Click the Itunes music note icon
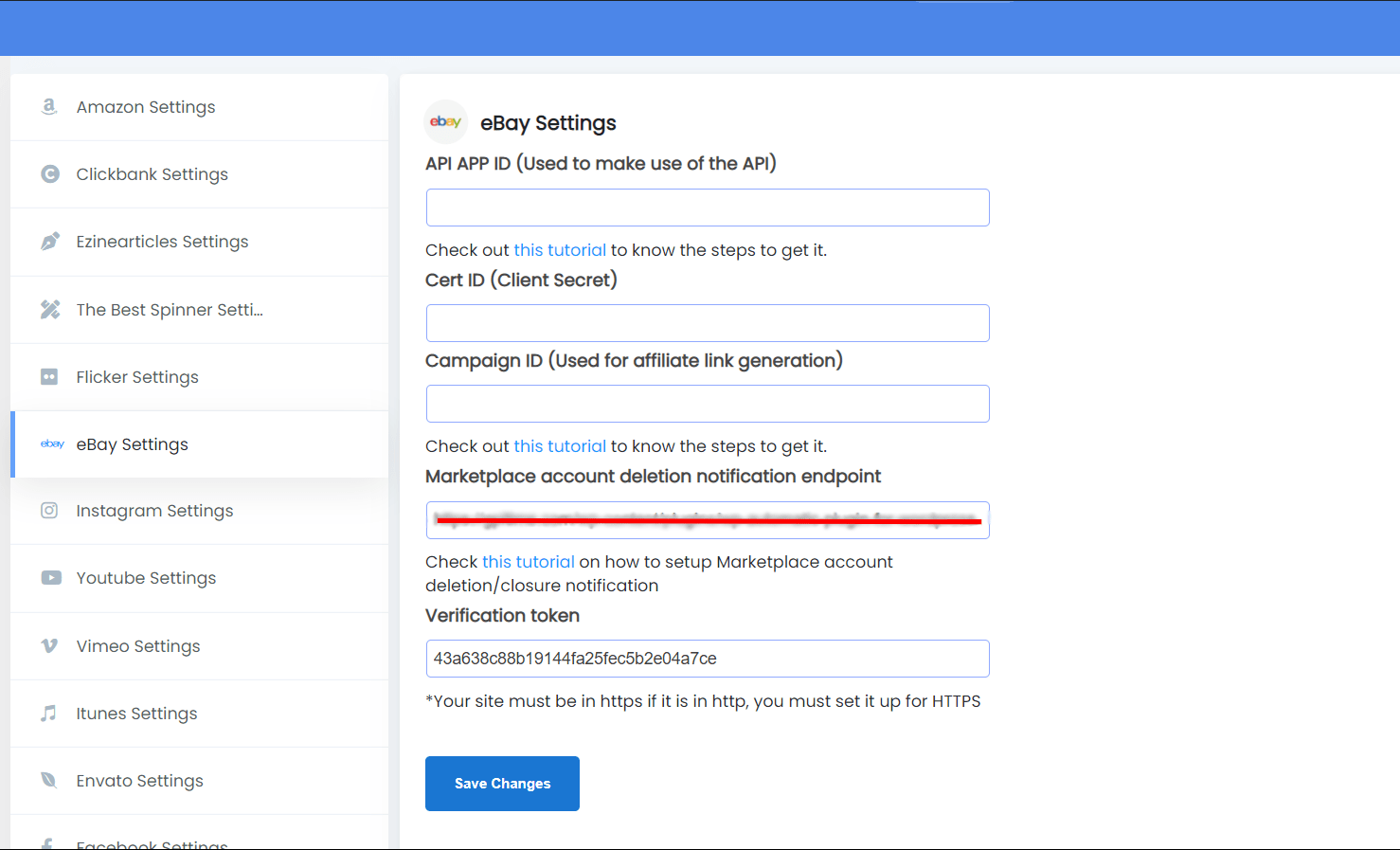Image resolution: width=1400 pixels, height=850 pixels. coord(49,713)
